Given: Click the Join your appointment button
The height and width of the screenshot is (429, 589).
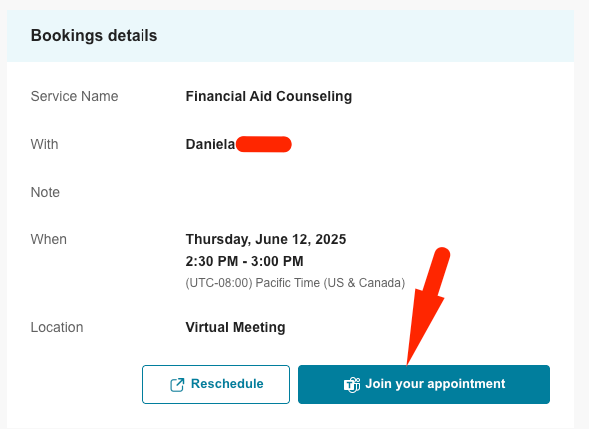Looking at the screenshot, I should pyautogui.click(x=424, y=384).
